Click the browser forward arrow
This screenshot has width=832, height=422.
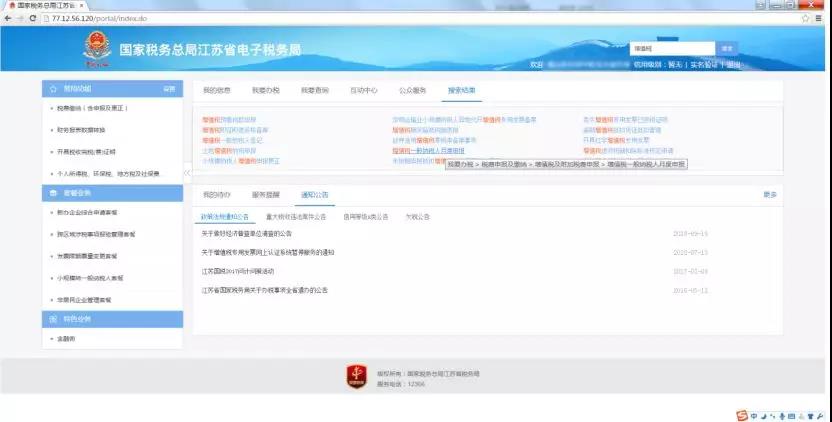[20, 18]
